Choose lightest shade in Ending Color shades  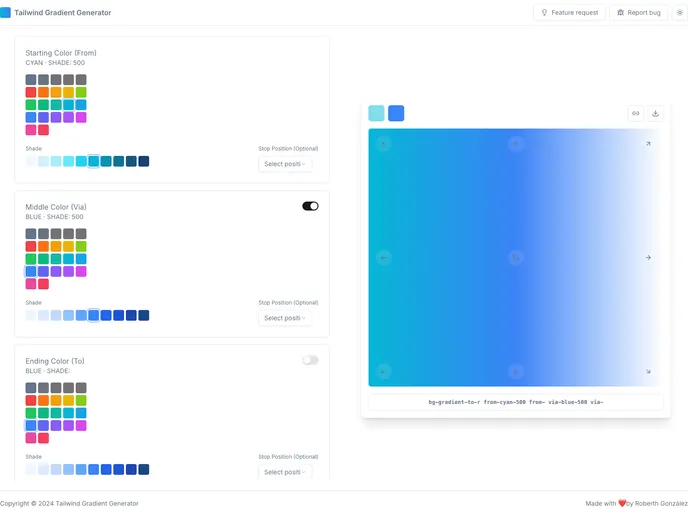[x=31, y=469]
